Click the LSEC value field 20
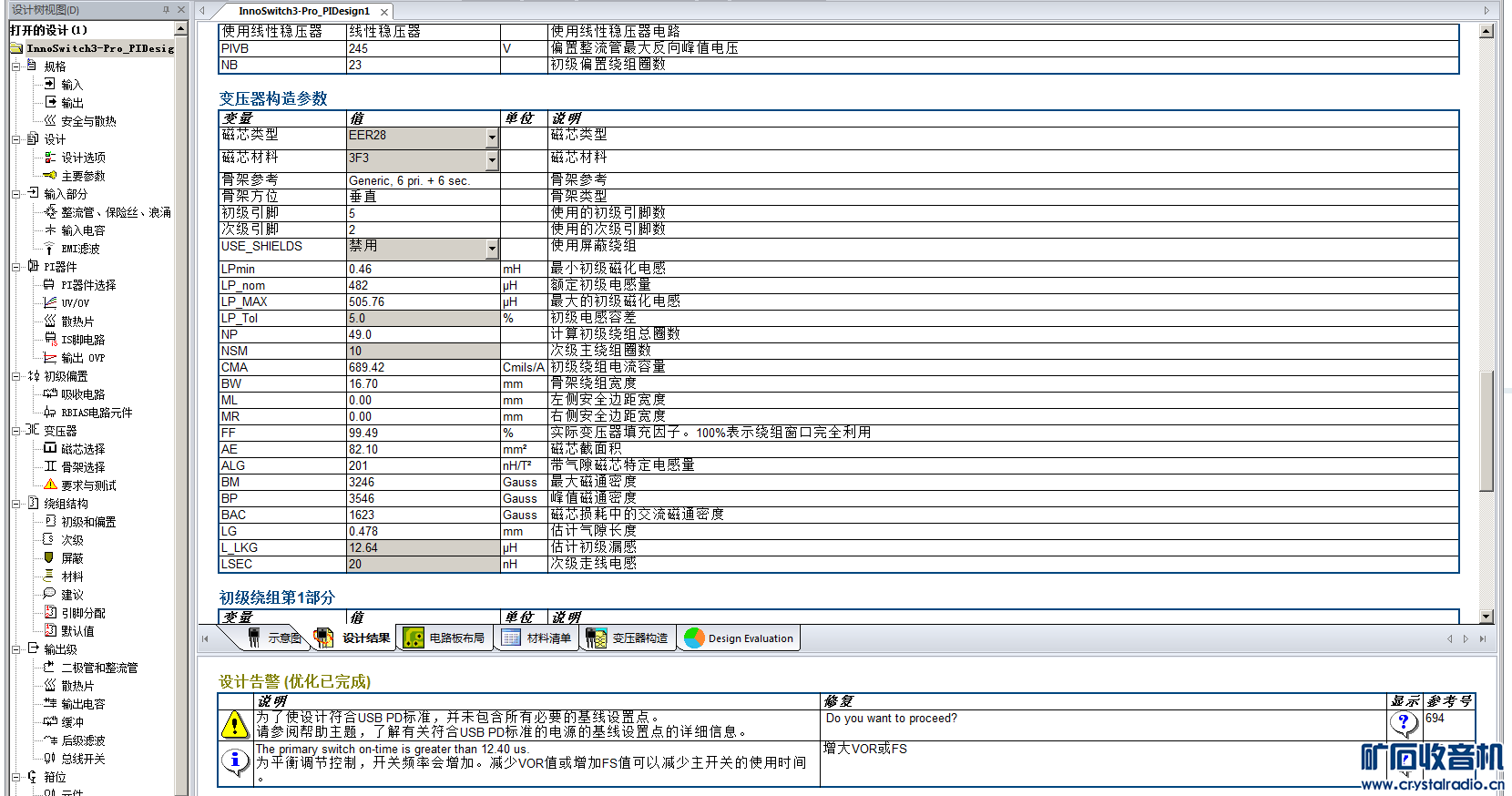The image size is (1512, 796). click(423, 565)
